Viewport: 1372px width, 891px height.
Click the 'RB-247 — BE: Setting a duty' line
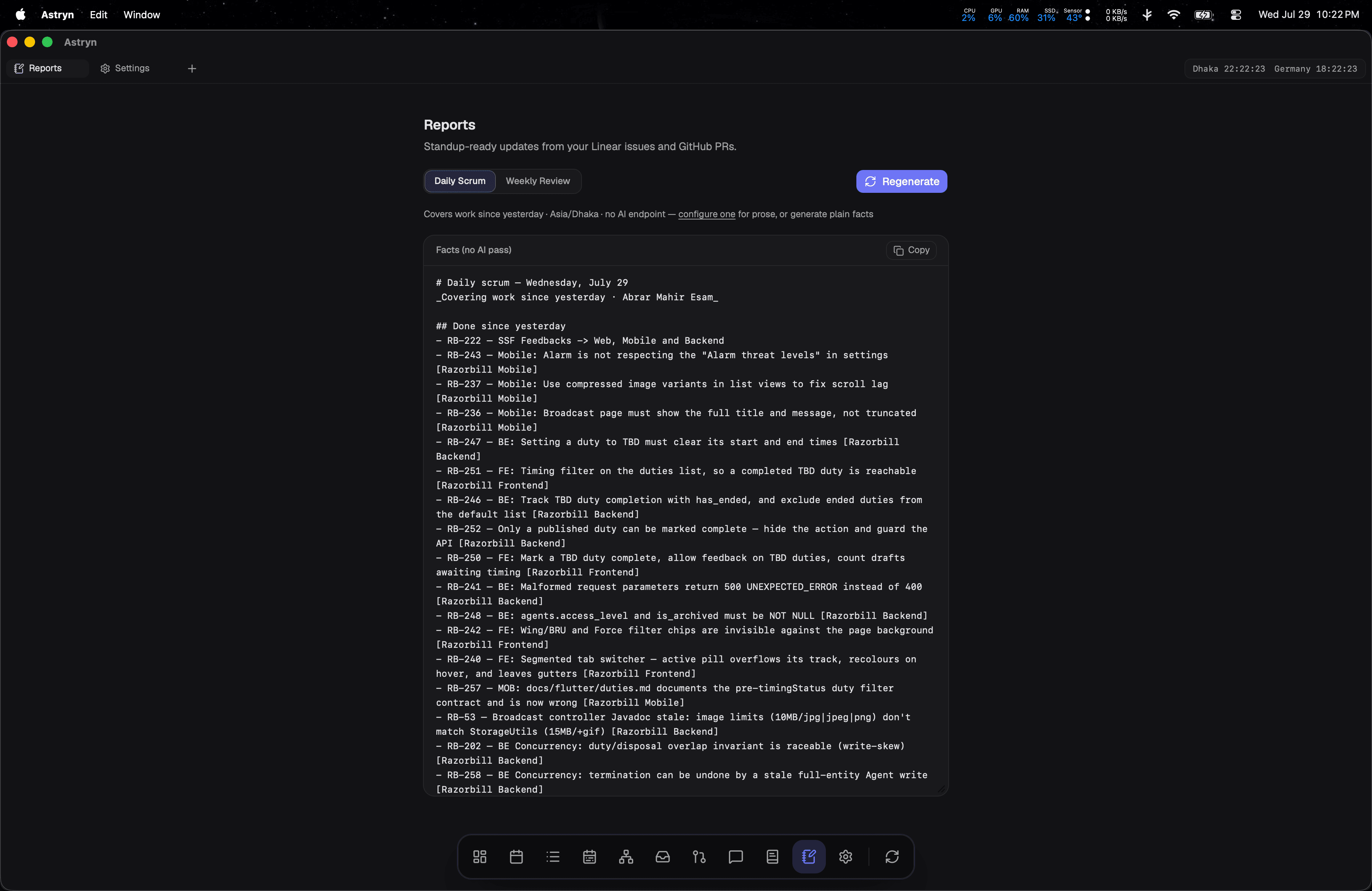click(668, 449)
